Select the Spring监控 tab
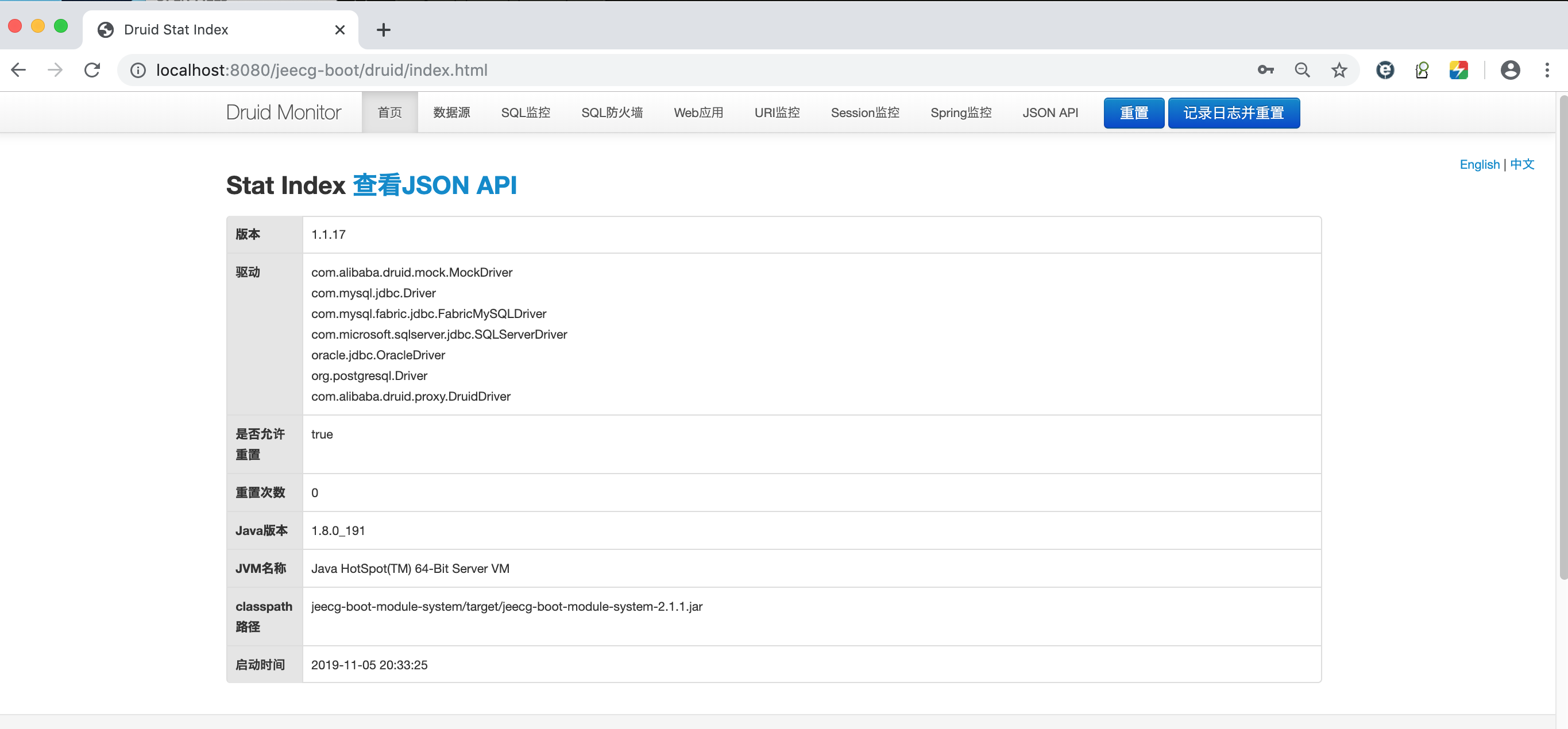The width and height of the screenshot is (1568, 729). pyautogui.click(x=960, y=113)
